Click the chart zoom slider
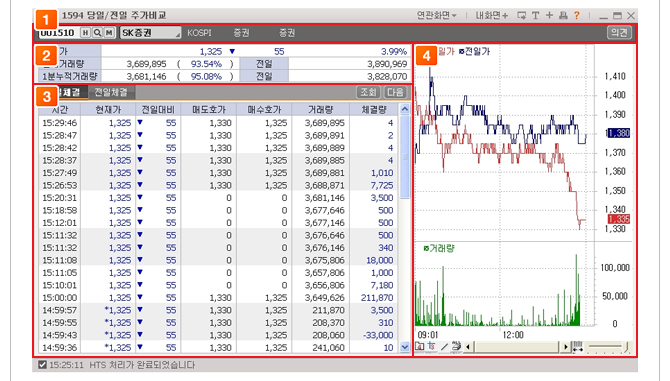 (609, 346)
